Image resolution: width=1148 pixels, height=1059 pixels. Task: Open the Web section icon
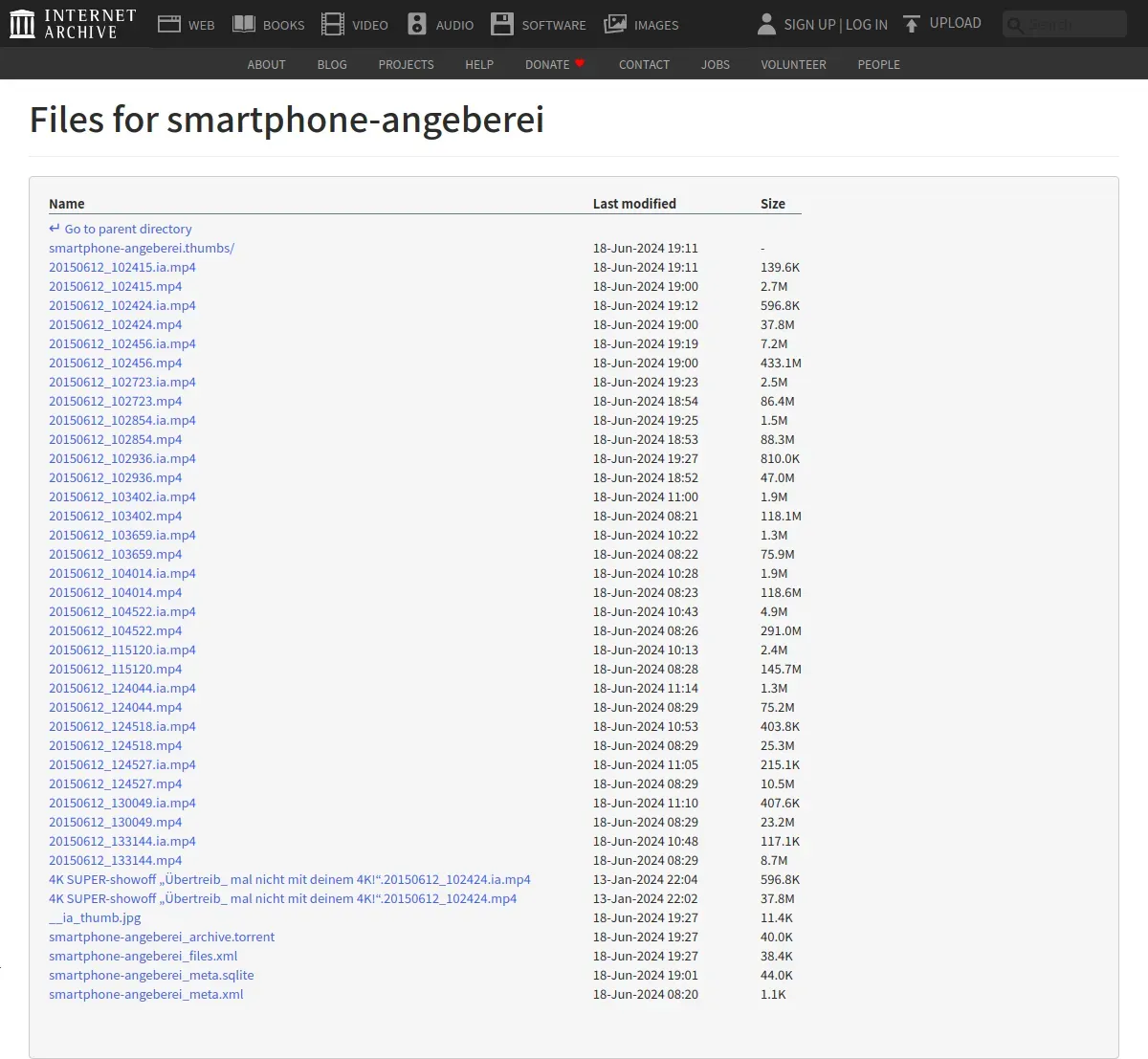[x=169, y=24]
